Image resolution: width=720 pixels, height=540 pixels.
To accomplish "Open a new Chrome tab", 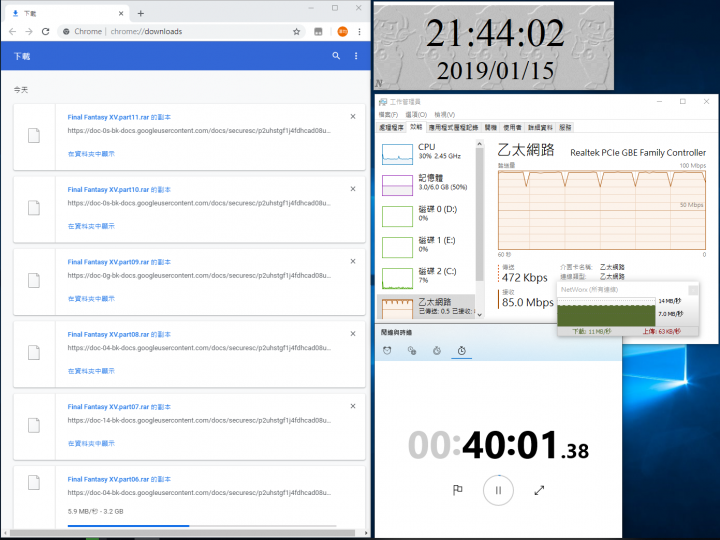I will [141, 14].
